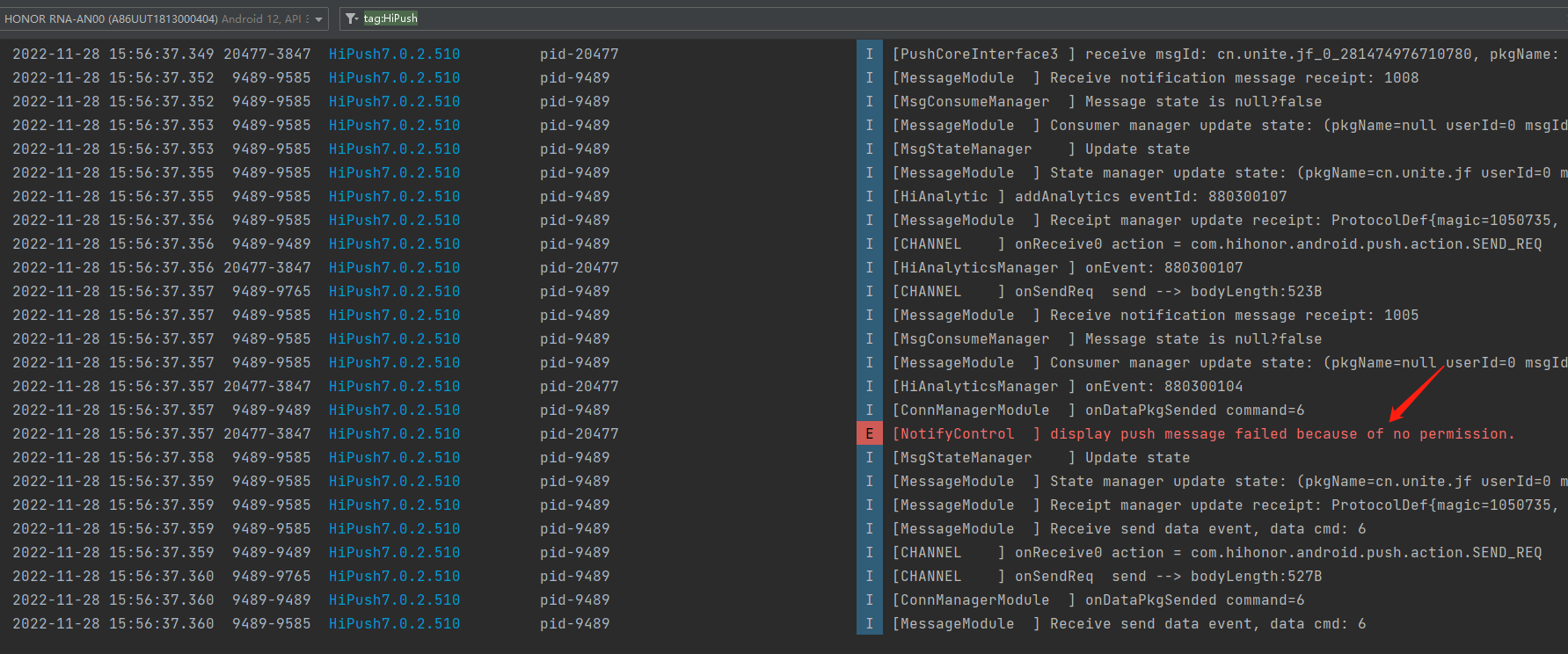Click the filter funnel icon
1568x654 pixels.
click(x=350, y=18)
